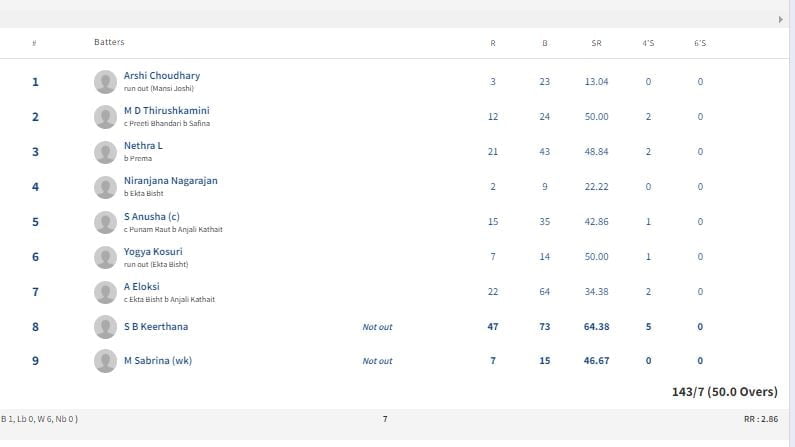Click Arshi Choudhary's avatar icon
The image size is (795, 447).
tap(105, 82)
